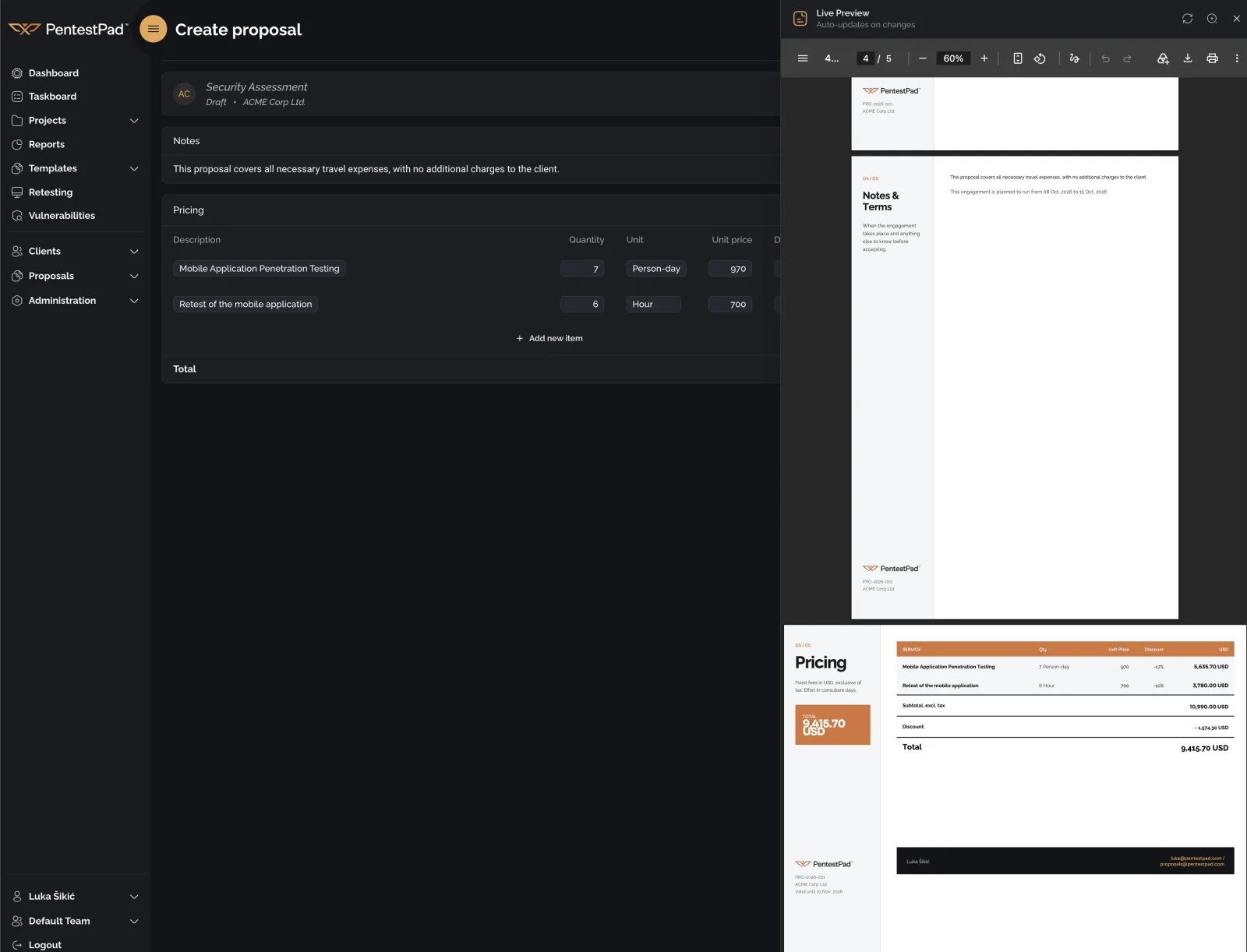Click the redo arrow in PDF toolbar
The height and width of the screenshot is (952, 1247).
tap(1127, 58)
